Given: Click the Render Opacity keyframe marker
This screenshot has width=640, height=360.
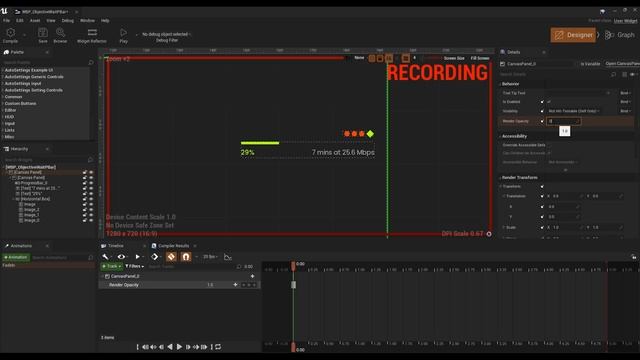Looking at the screenshot, I should pyautogui.click(x=293, y=284).
